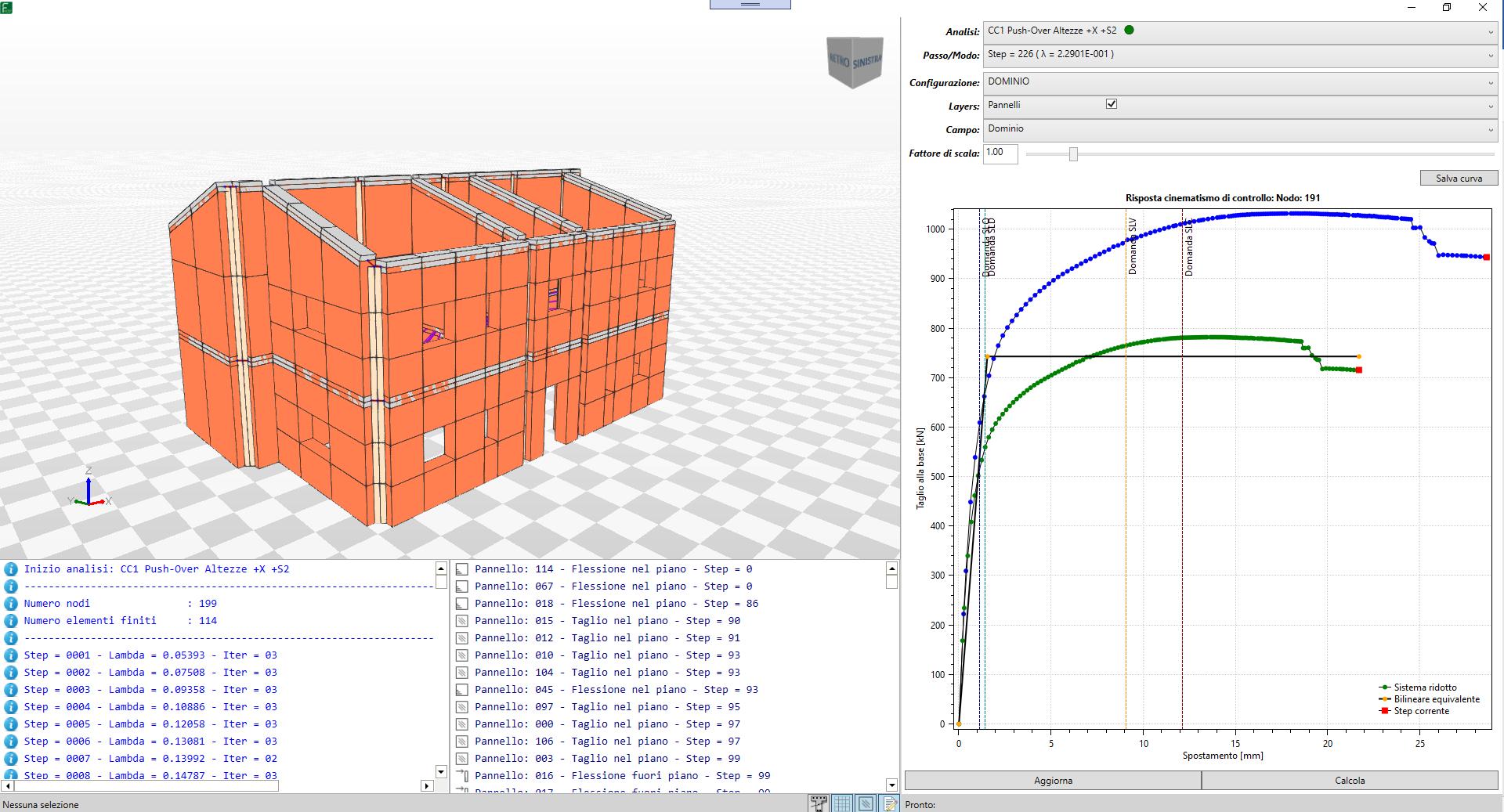Click info icon beside 'Numero nodi' line
The height and width of the screenshot is (812, 1504).
(x=11, y=604)
